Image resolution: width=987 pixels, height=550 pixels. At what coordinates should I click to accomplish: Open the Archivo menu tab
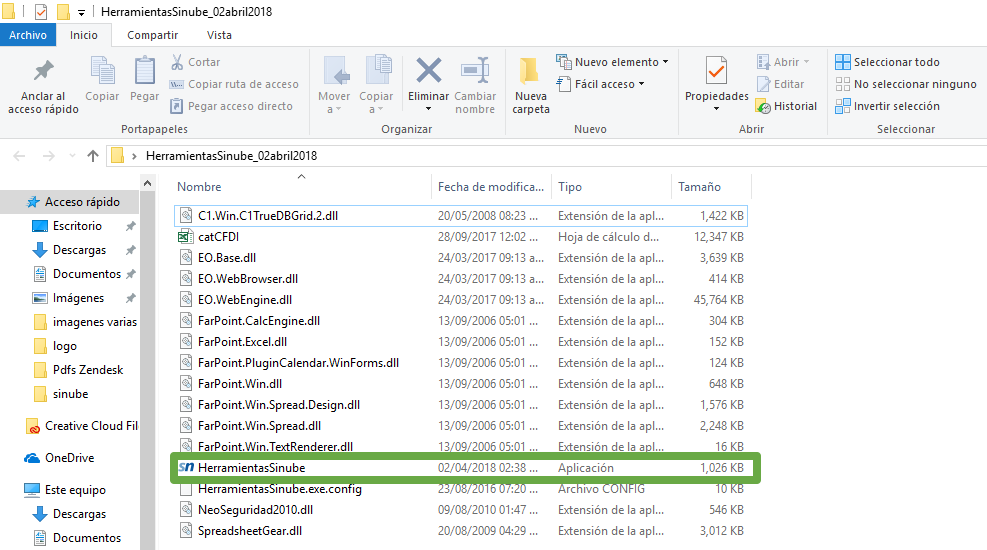click(x=28, y=35)
